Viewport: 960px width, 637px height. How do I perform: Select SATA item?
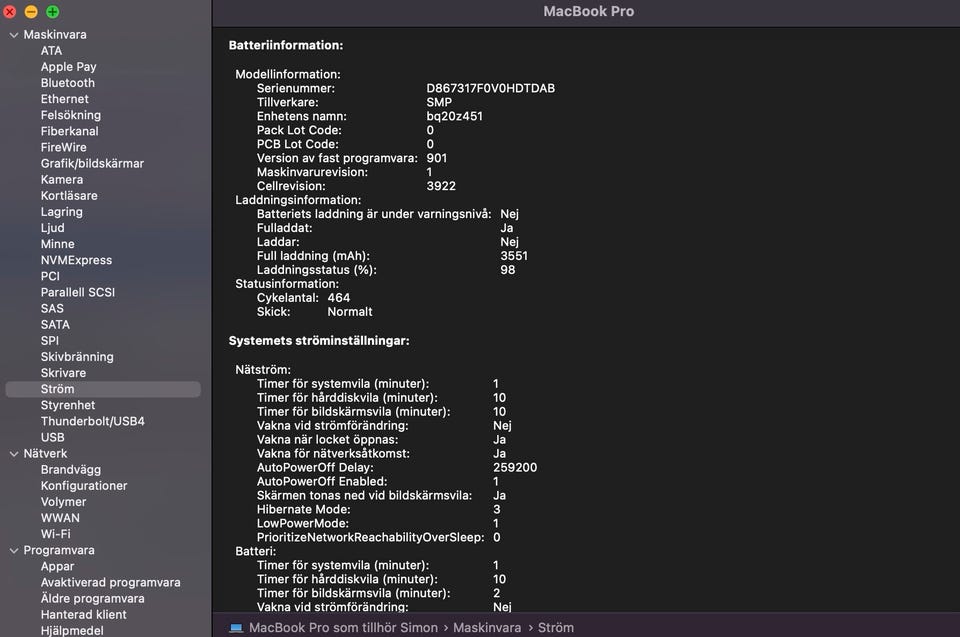[x=55, y=325]
